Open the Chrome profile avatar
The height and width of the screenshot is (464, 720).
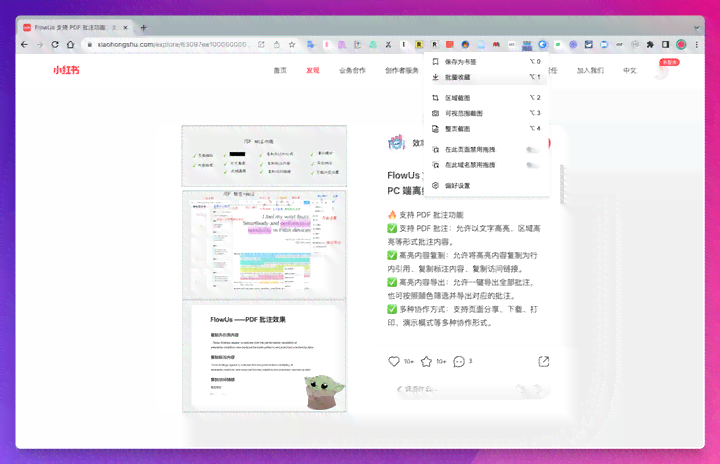[681, 45]
